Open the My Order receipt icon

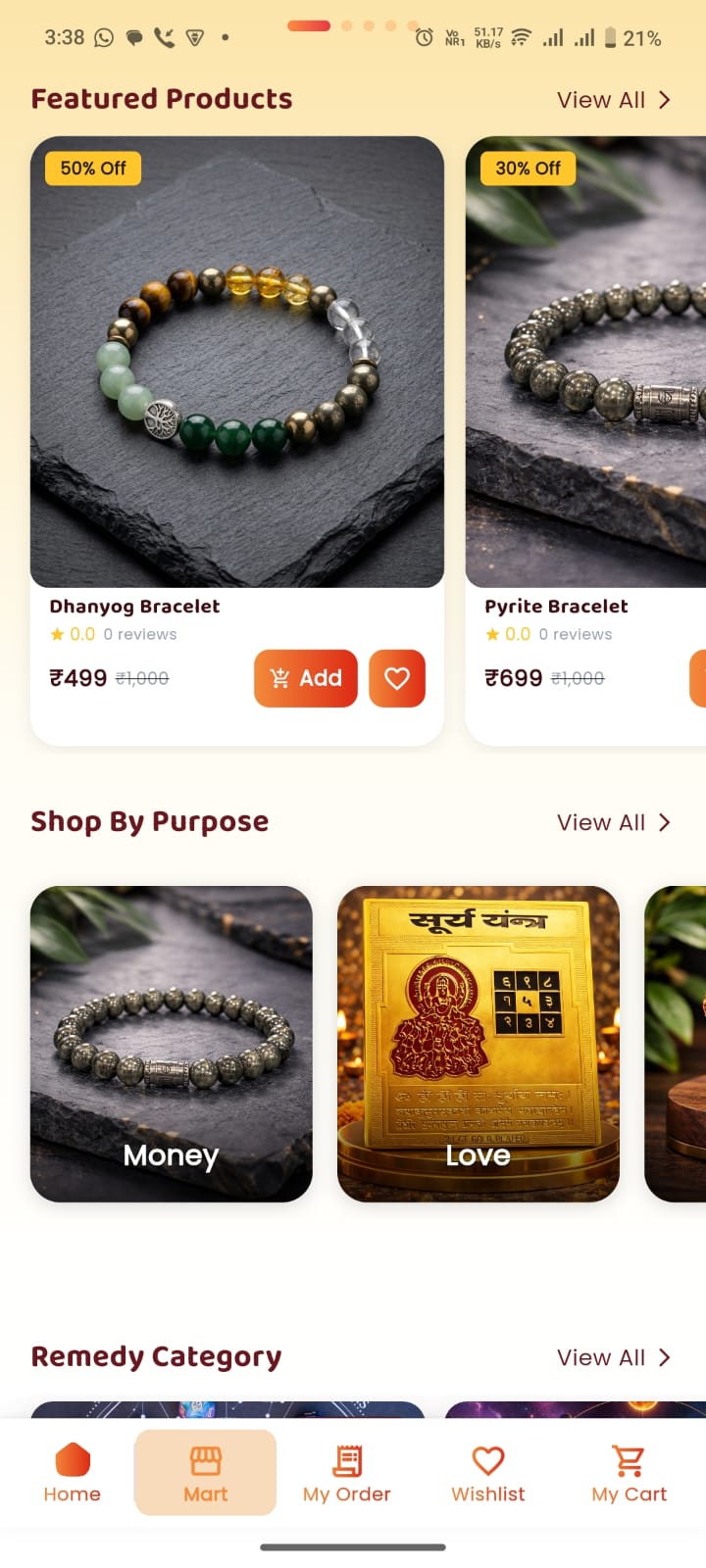(347, 1460)
